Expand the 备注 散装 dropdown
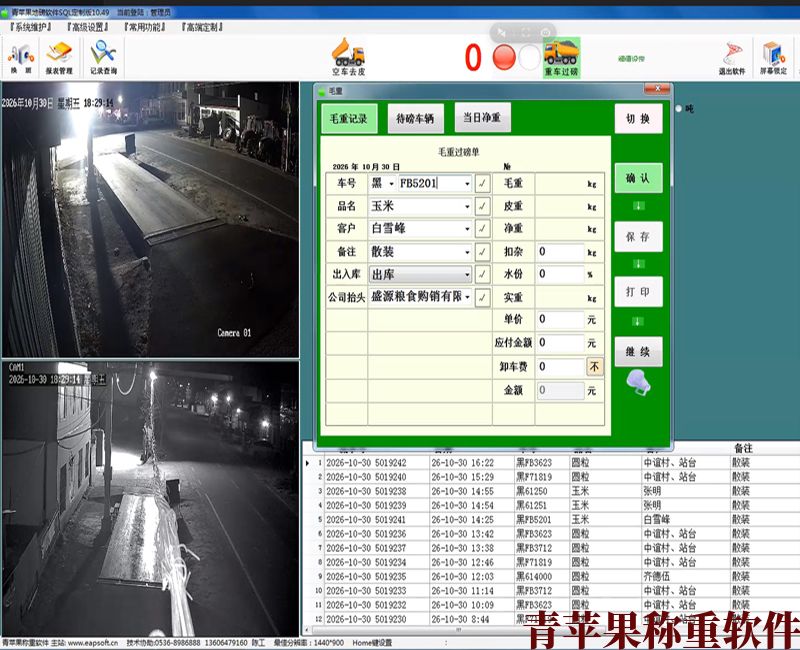 click(467, 252)
